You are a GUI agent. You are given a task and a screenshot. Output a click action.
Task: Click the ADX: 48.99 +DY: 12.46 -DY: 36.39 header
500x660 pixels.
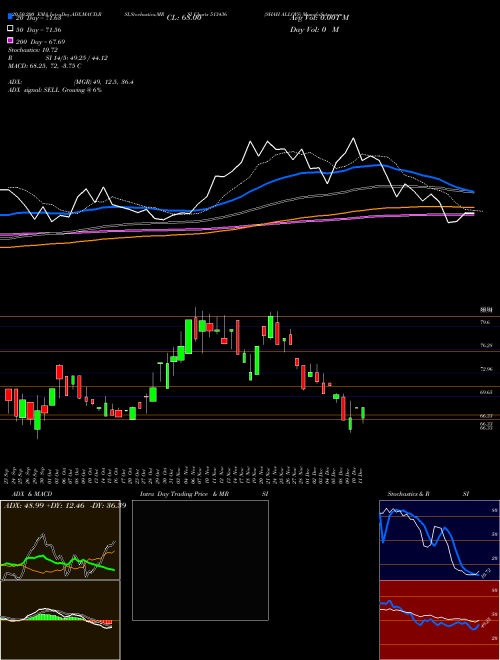tap(65, 506)
